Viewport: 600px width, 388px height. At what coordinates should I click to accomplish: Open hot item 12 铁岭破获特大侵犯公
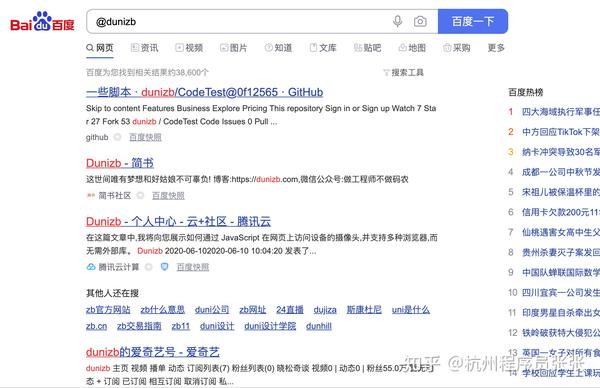(561, 333)
